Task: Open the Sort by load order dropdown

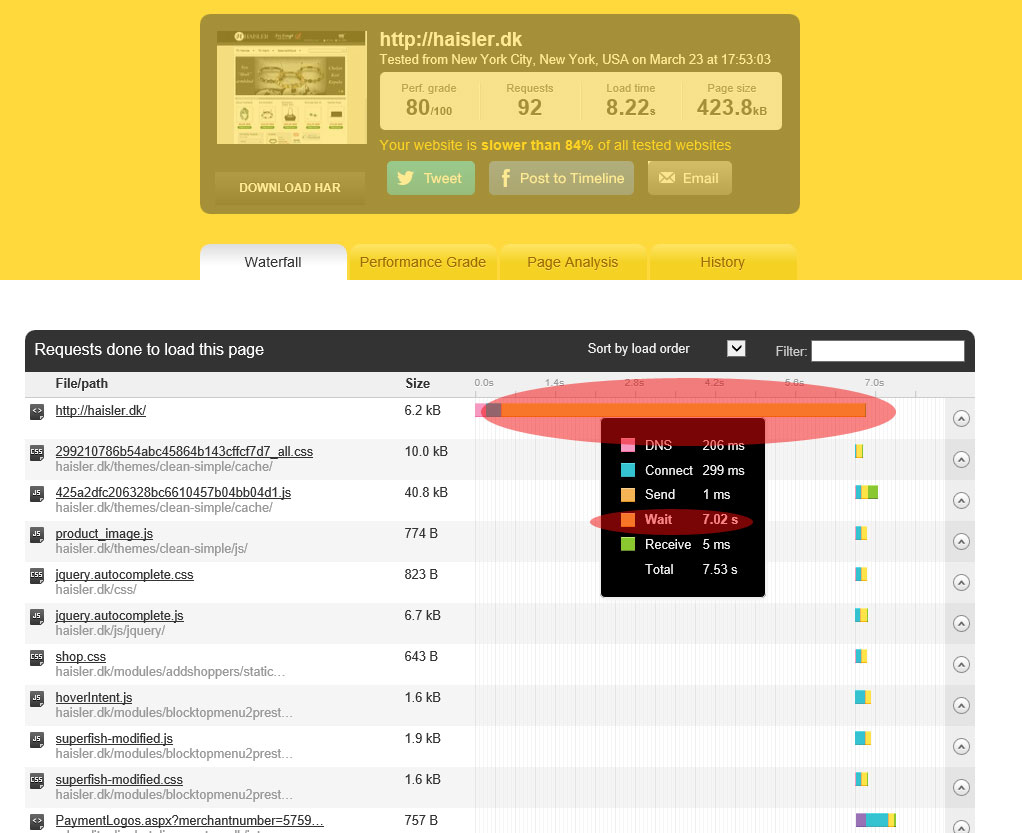Action: pyautogui.click(x=736, y=349)
